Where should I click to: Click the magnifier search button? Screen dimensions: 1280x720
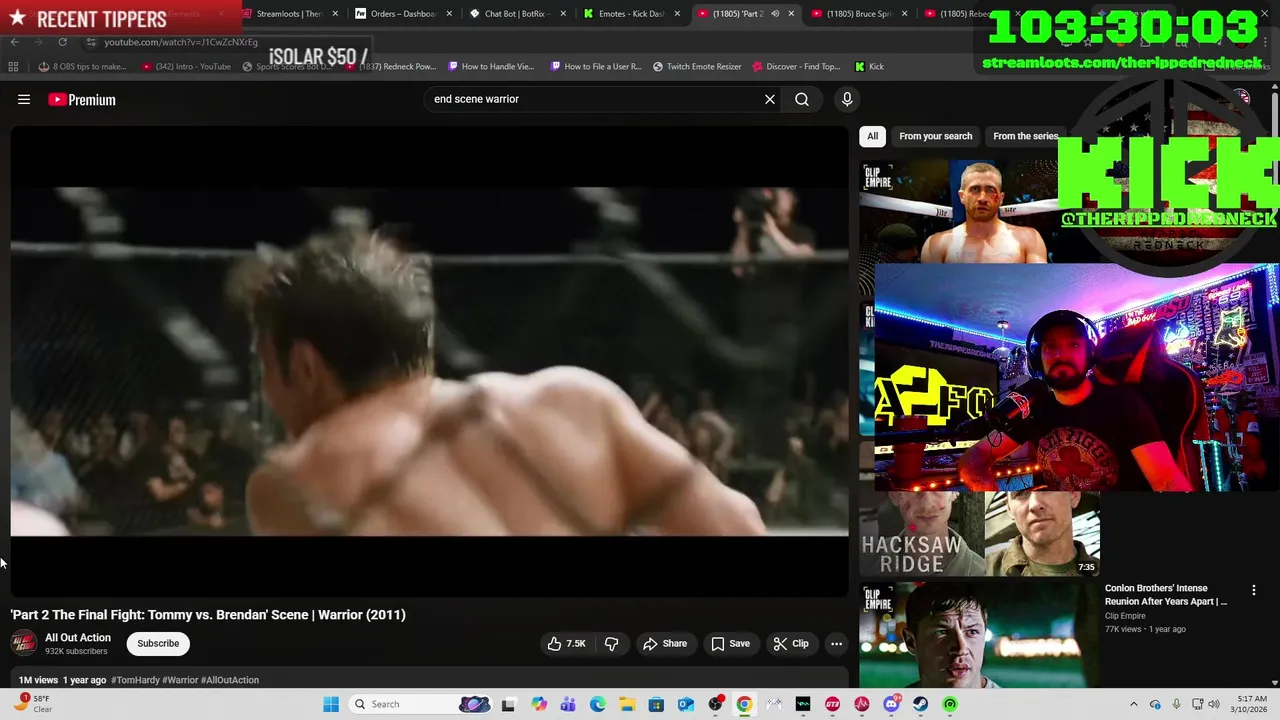tap(802, 99)
